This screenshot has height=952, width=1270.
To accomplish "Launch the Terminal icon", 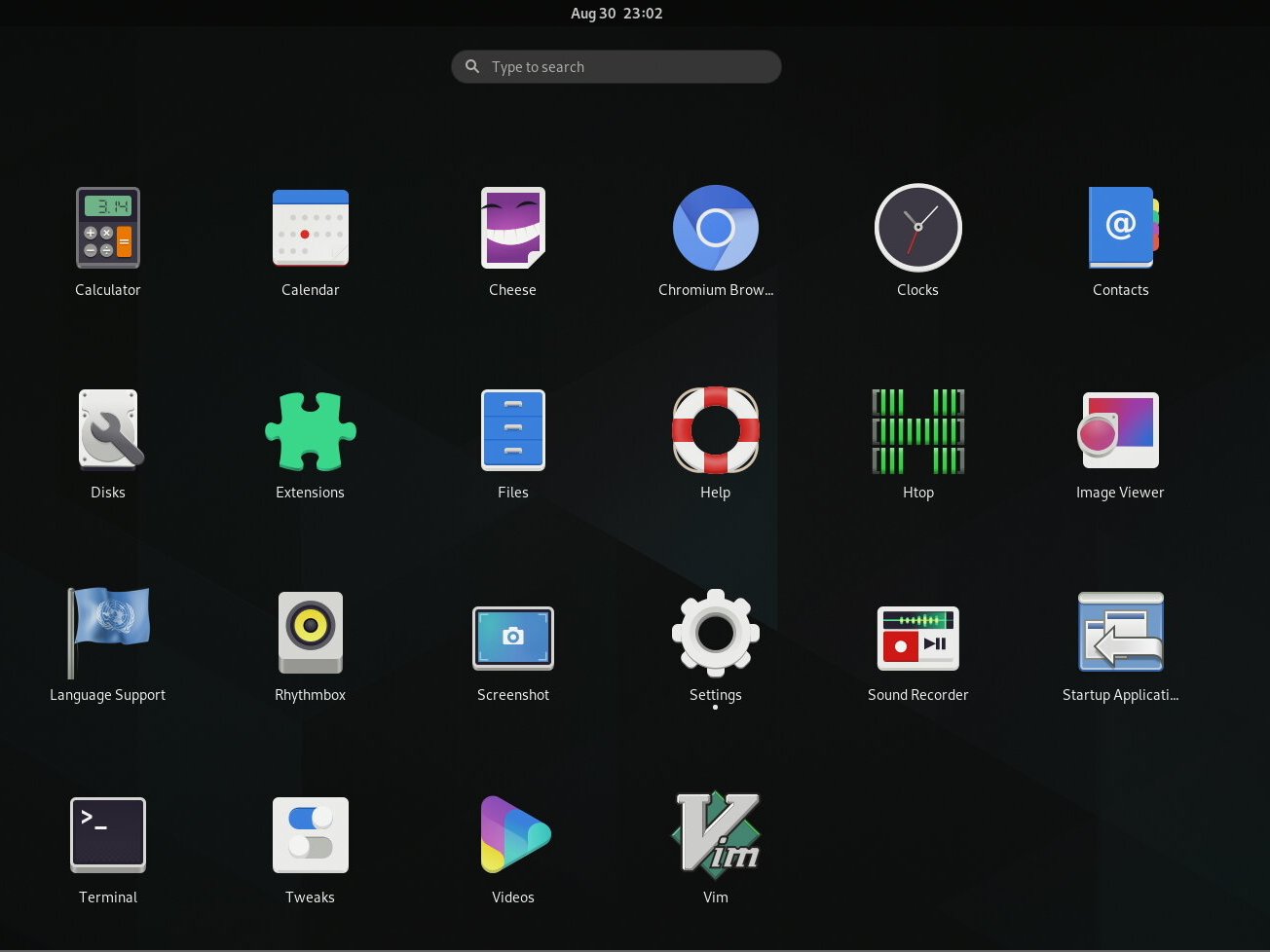I will pos(108,835).
